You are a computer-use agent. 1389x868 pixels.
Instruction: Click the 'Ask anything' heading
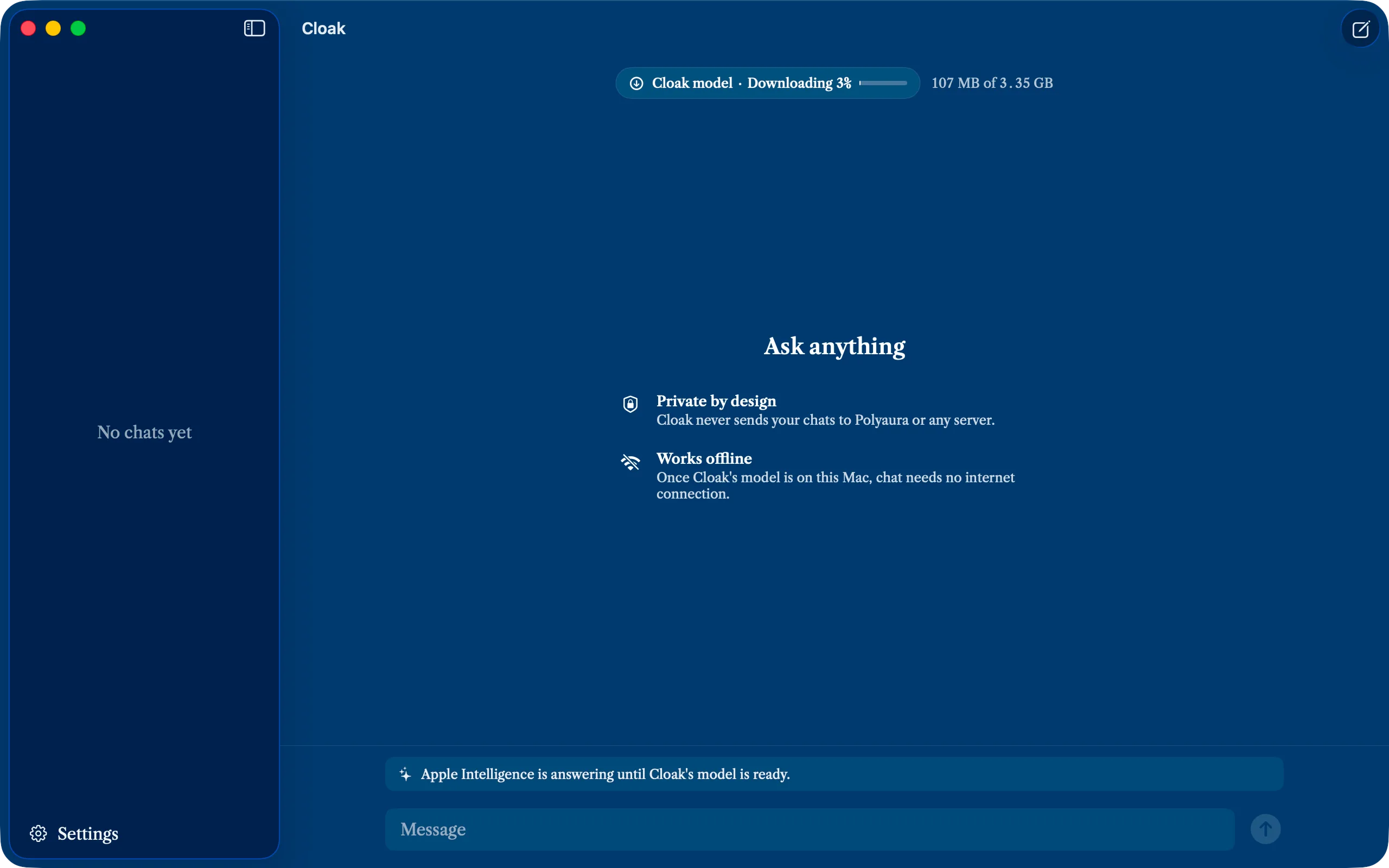coord(834,346)
